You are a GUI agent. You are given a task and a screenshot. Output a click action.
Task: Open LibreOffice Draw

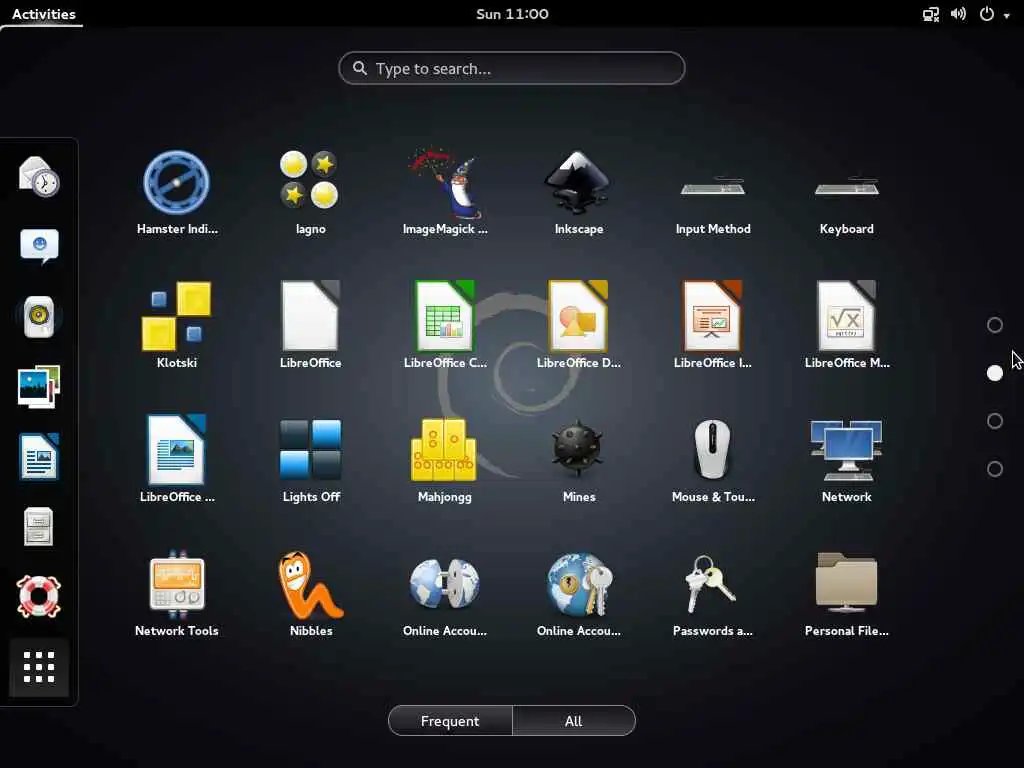pyautogui.click(x=579, y=325)
